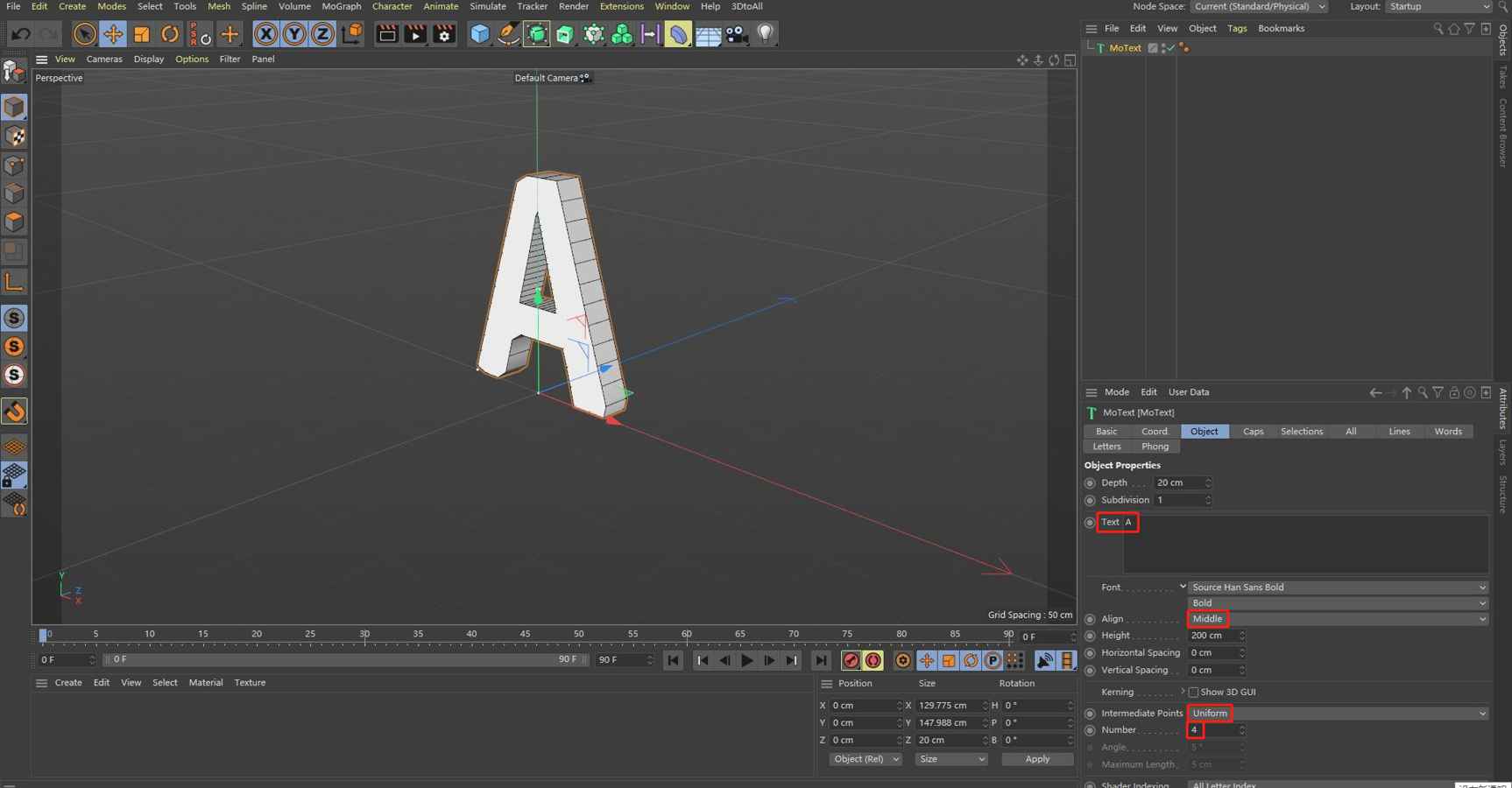
Task: Toggle Autokeying red button
Action: [x=873, y=660]
